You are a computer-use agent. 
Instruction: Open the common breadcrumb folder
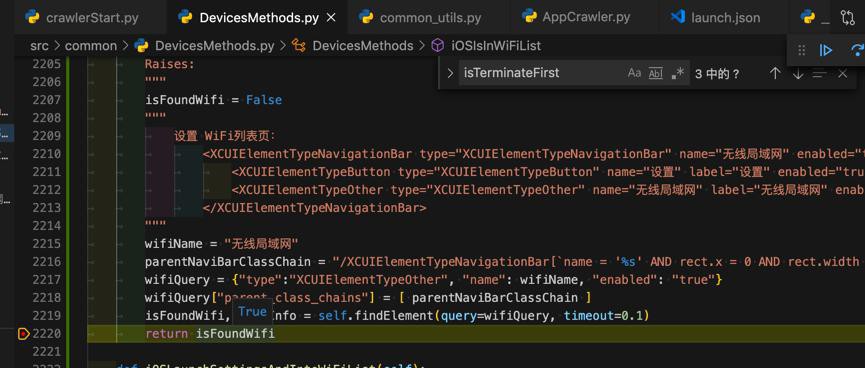pos(90,46)
